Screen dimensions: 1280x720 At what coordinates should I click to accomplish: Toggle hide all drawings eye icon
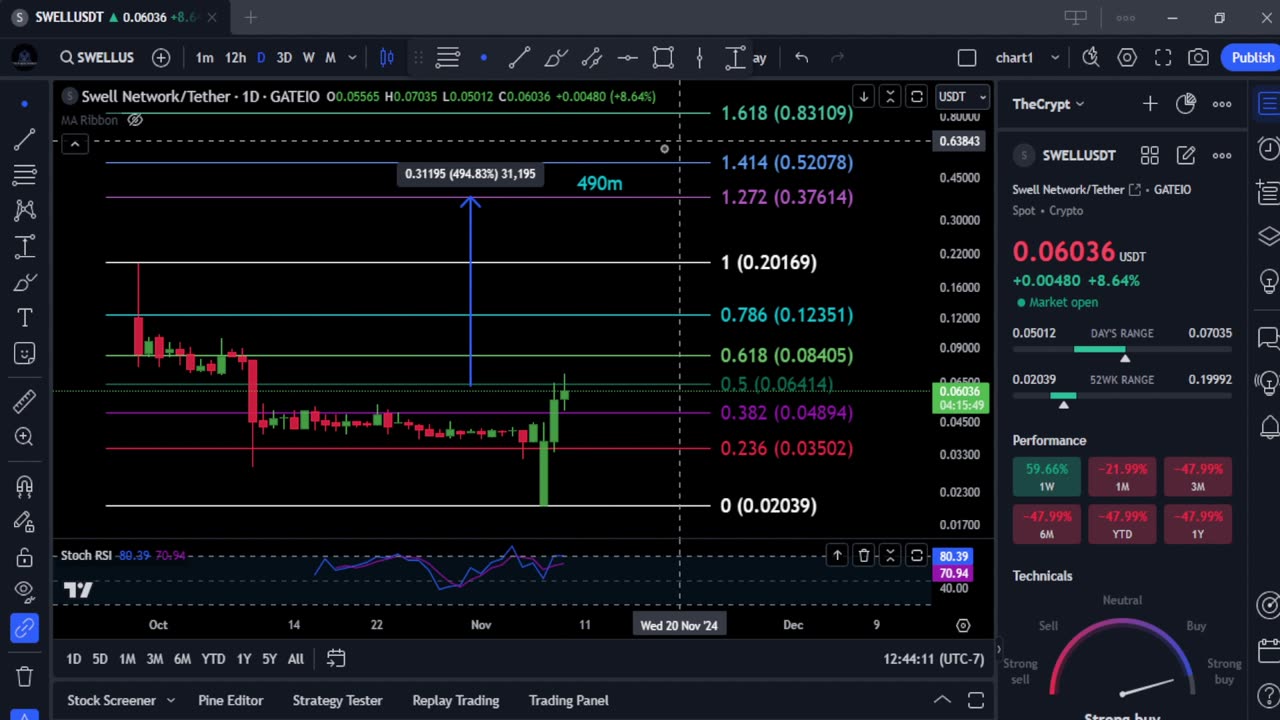(x=25, y=592)
